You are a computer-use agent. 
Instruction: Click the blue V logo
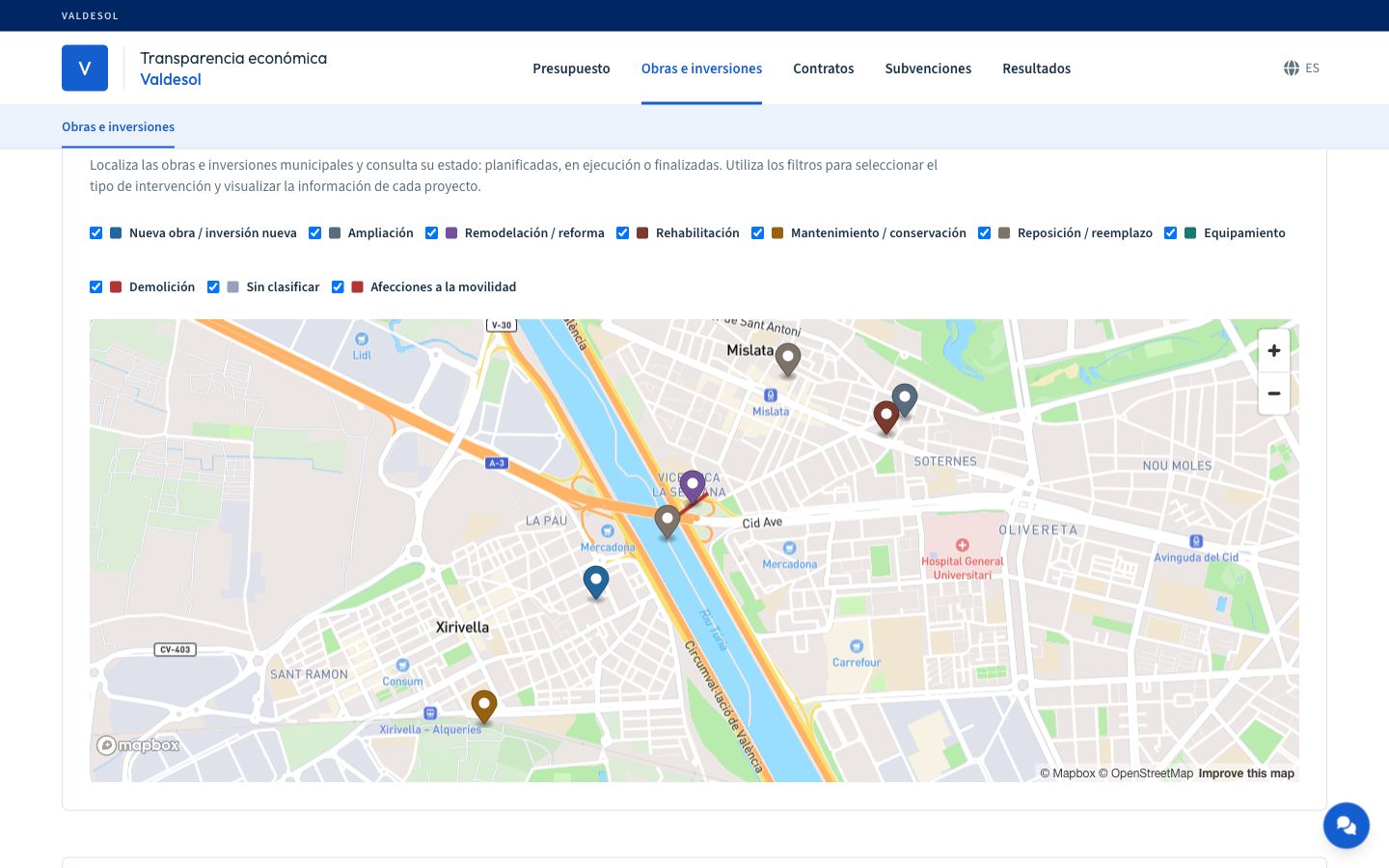tap(85, 68)
